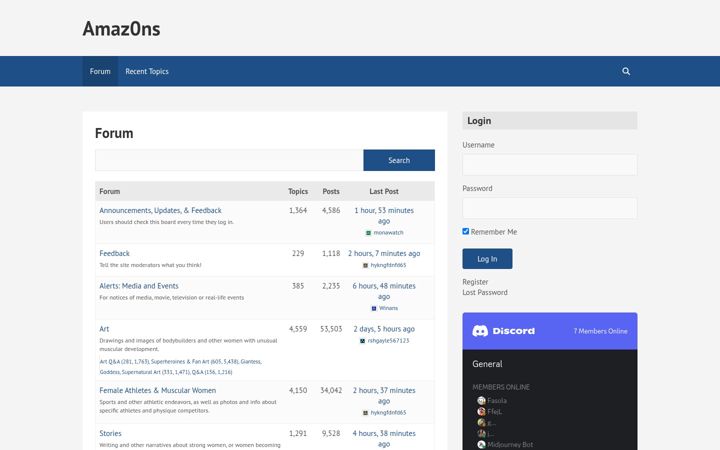Click FfejL's Discord avatar

tap(481, 411)
